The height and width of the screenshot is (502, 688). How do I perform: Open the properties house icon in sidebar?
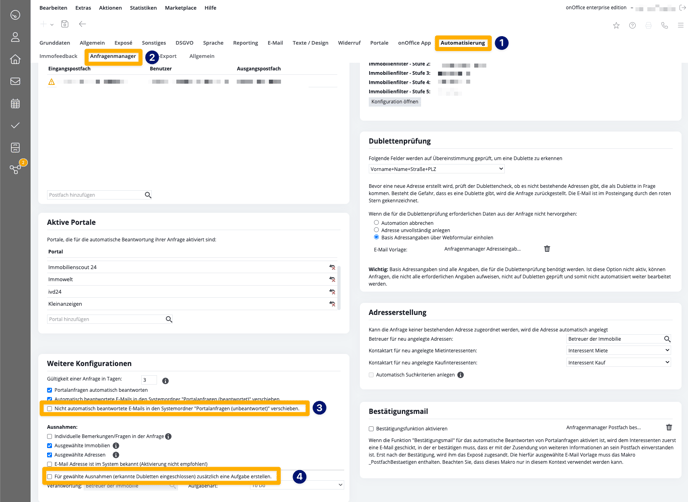pyautogui.click(x=15, y=59)
